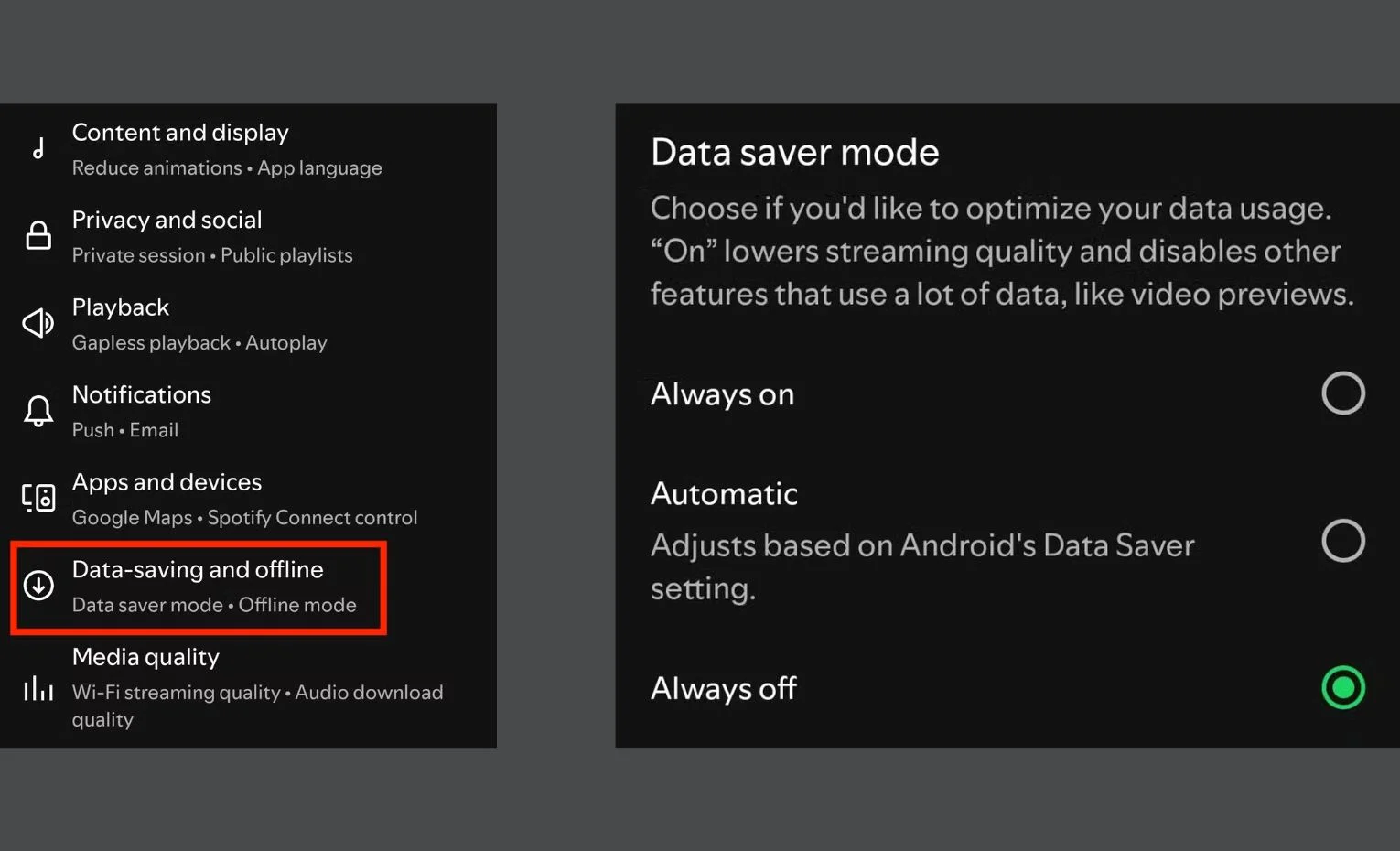Screen dimensions: 1400x851
Task: Open Data-saving and offline settings
Action: (x=199, y=587)
